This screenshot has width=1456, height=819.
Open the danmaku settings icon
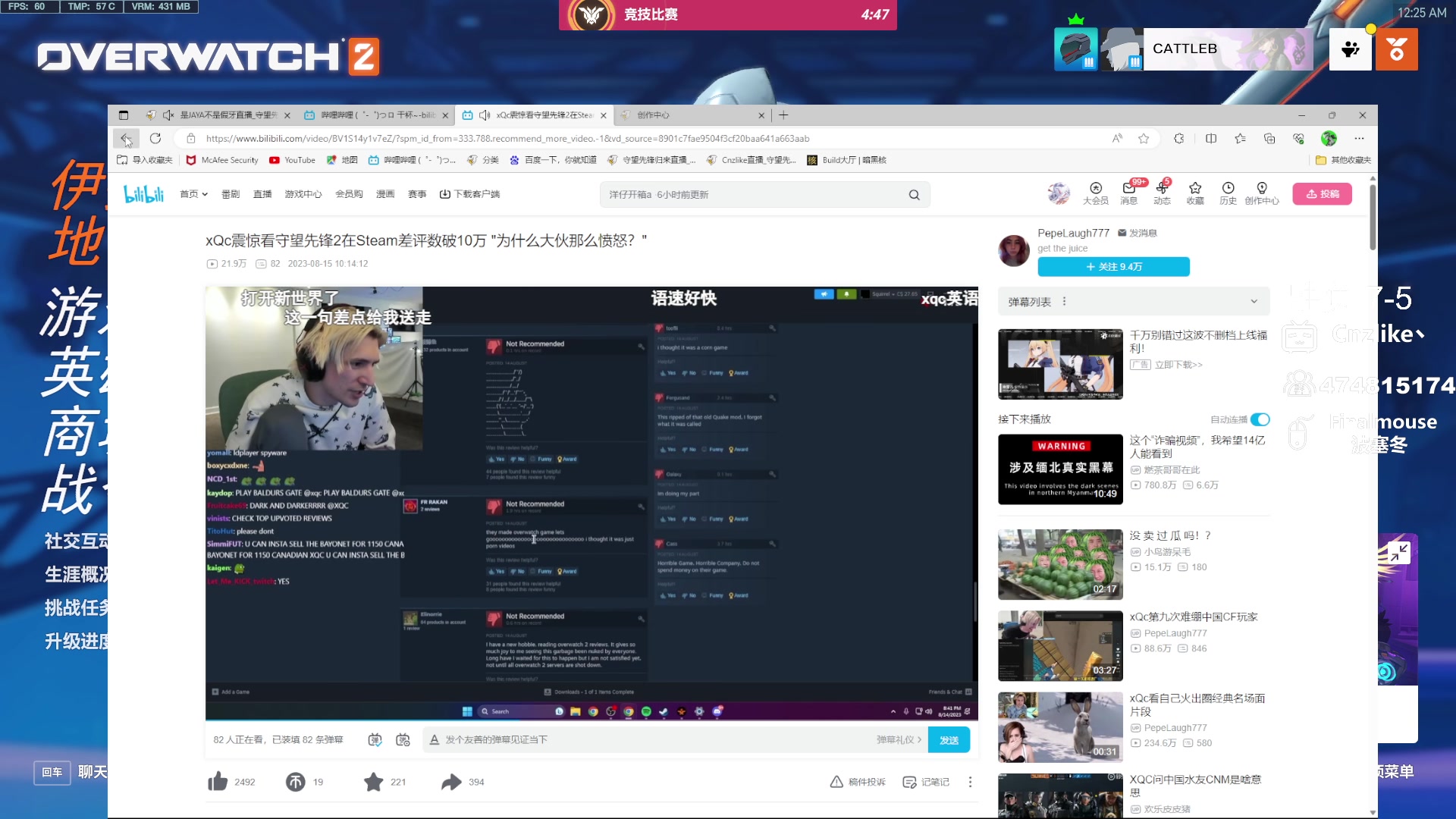(x=403, y=739)
